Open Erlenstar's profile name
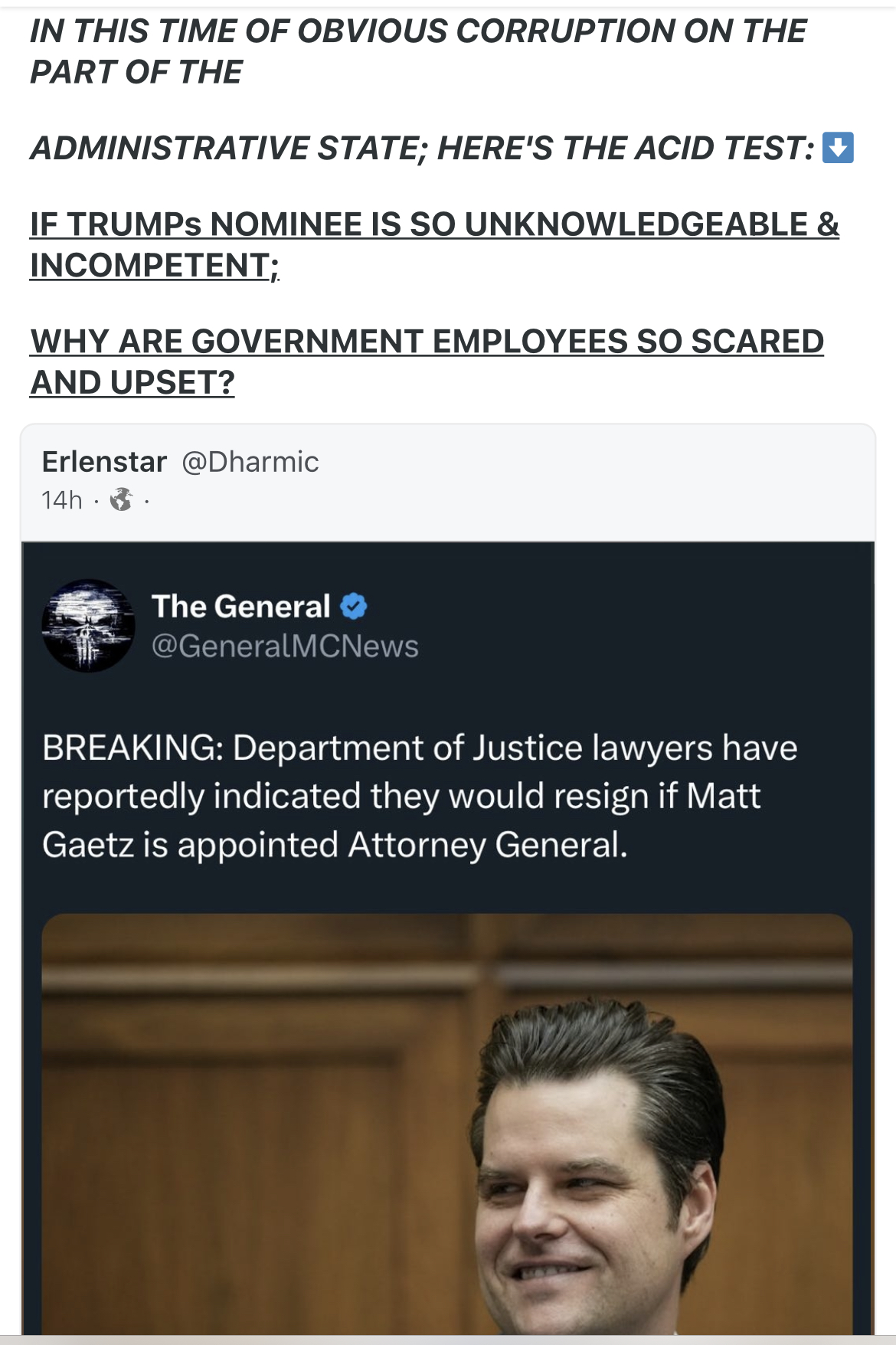This screenshot has width=896, height=1345. pyautogui.click(x=104, y=462)
